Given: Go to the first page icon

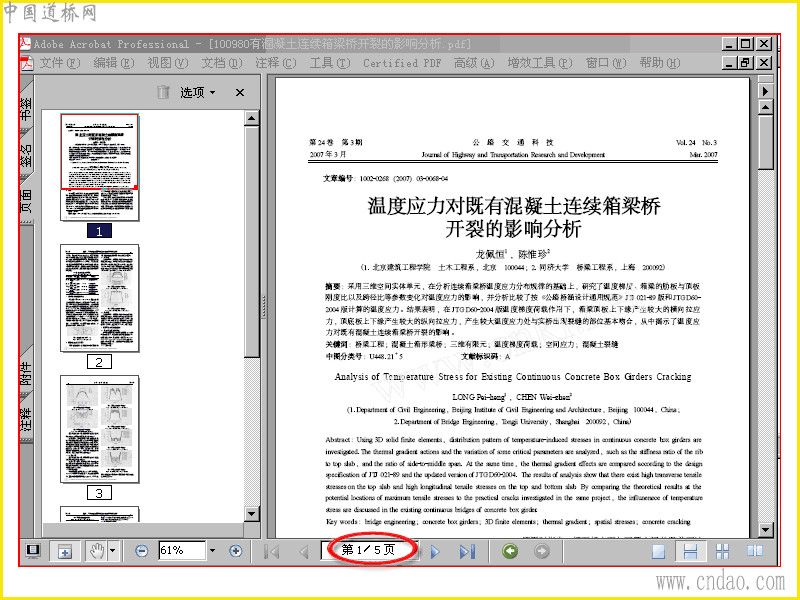Looking at the screenshot, I should click(272, 552).
